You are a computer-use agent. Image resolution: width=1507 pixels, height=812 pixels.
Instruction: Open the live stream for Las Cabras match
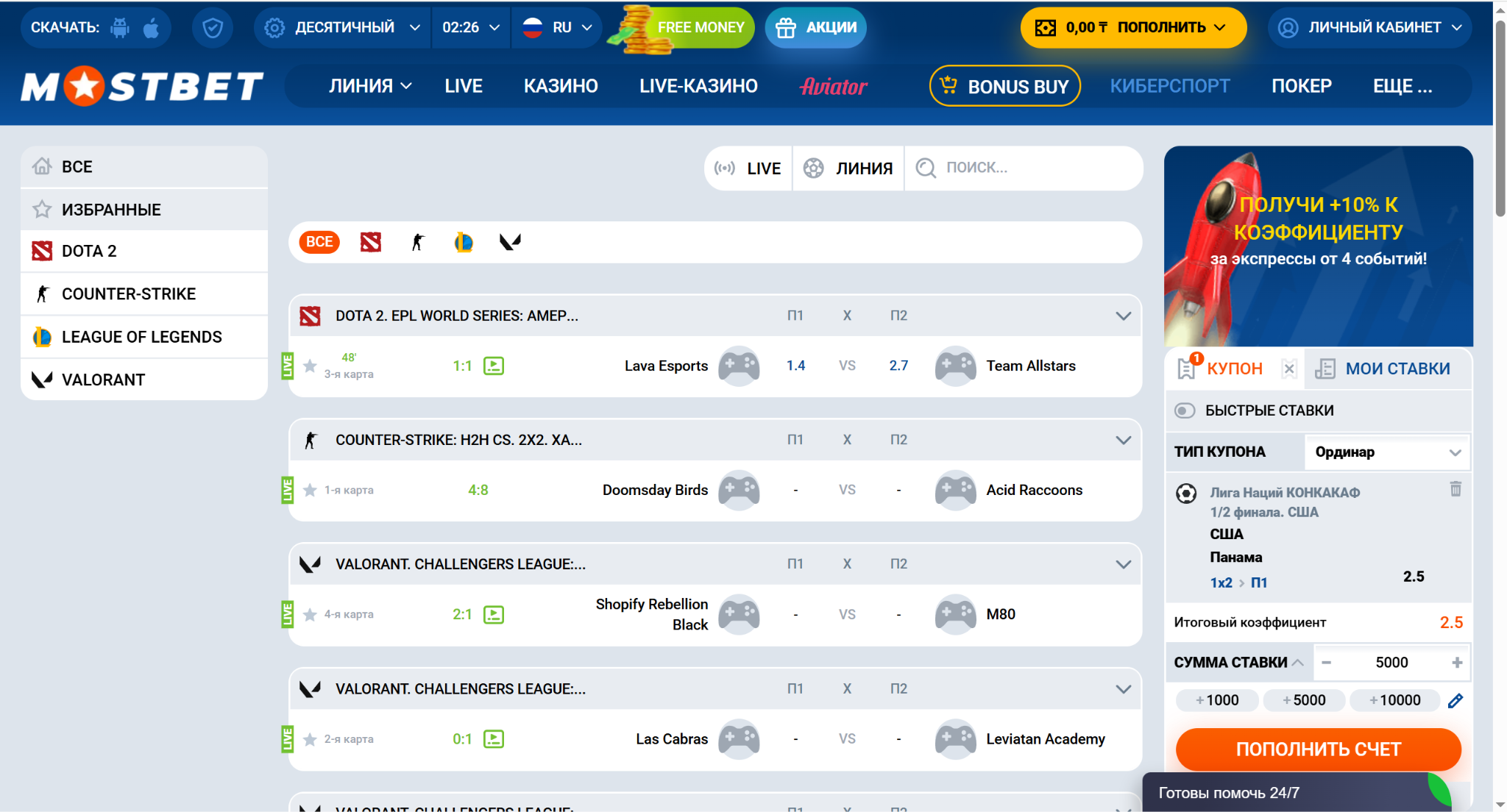click(494, 739)
